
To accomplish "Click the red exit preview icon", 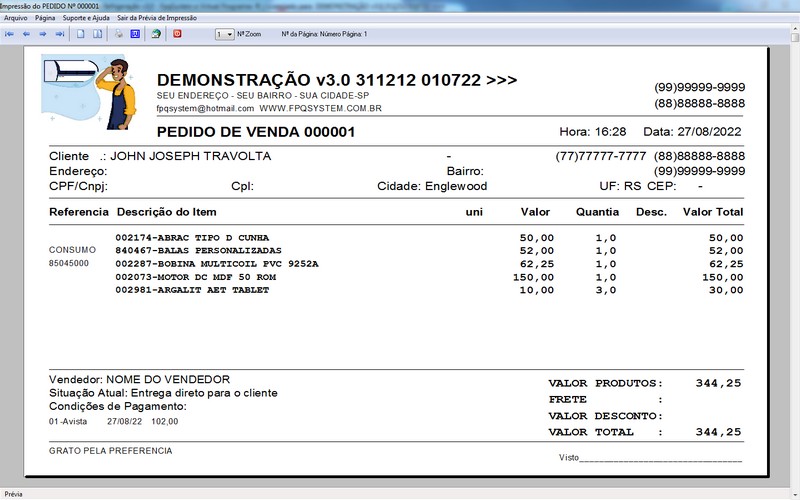I will 177,34.
